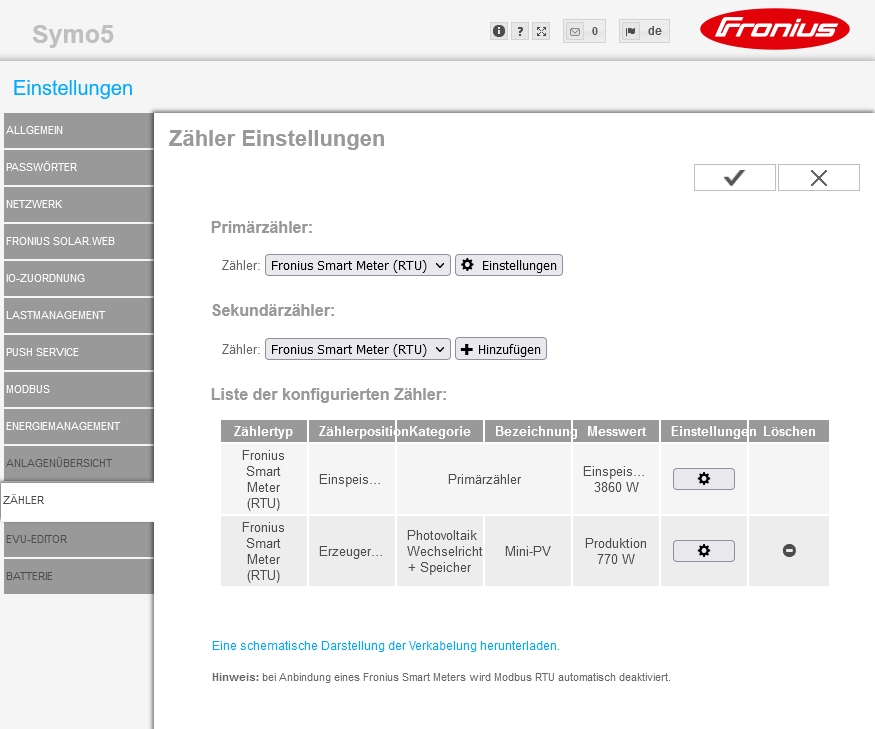This screenshot has height=729, width=875.
Task: Go to the Passwörter tab
Action: 79,167
